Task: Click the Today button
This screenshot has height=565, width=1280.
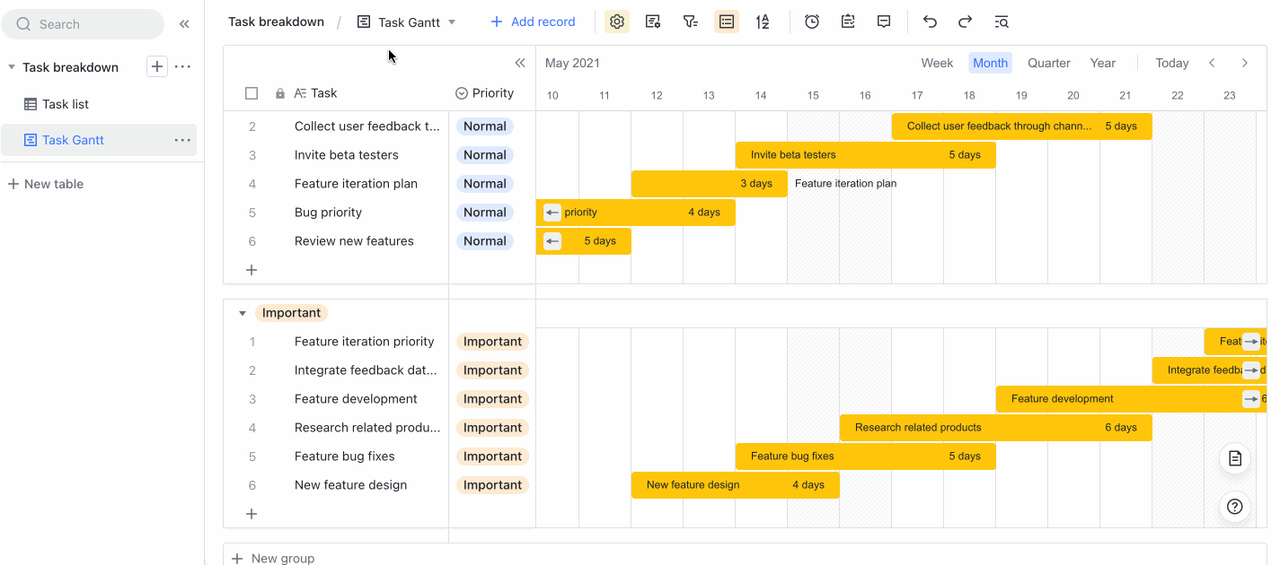Action: (x=1171, y=63)
